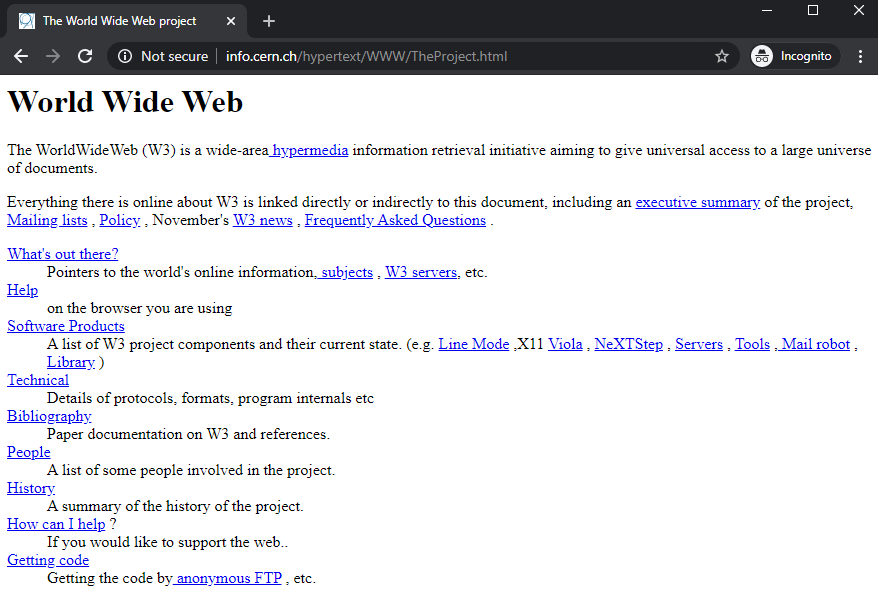Click the browser forward arrow
Viewport: 878px width, 610px height.
[x=53, y=56]
